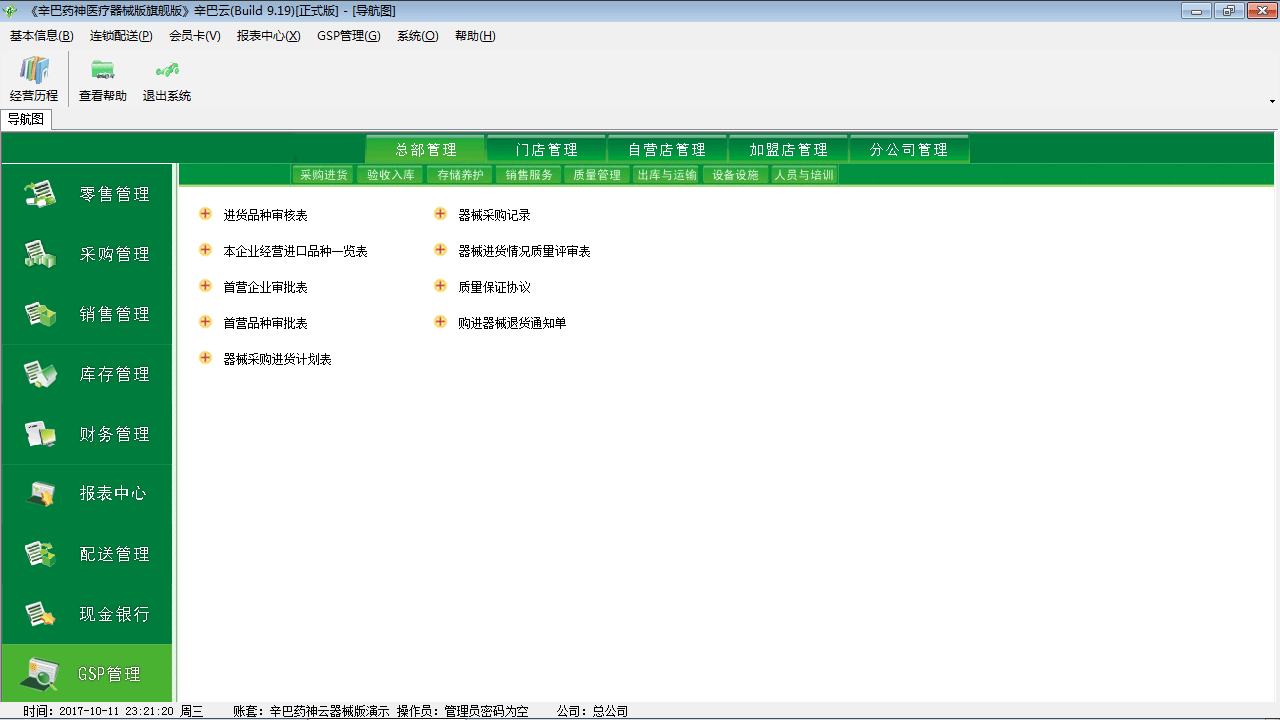Switch to the 门店管理 tab
The image size is (1280, 720).
(x=547, y=149)
